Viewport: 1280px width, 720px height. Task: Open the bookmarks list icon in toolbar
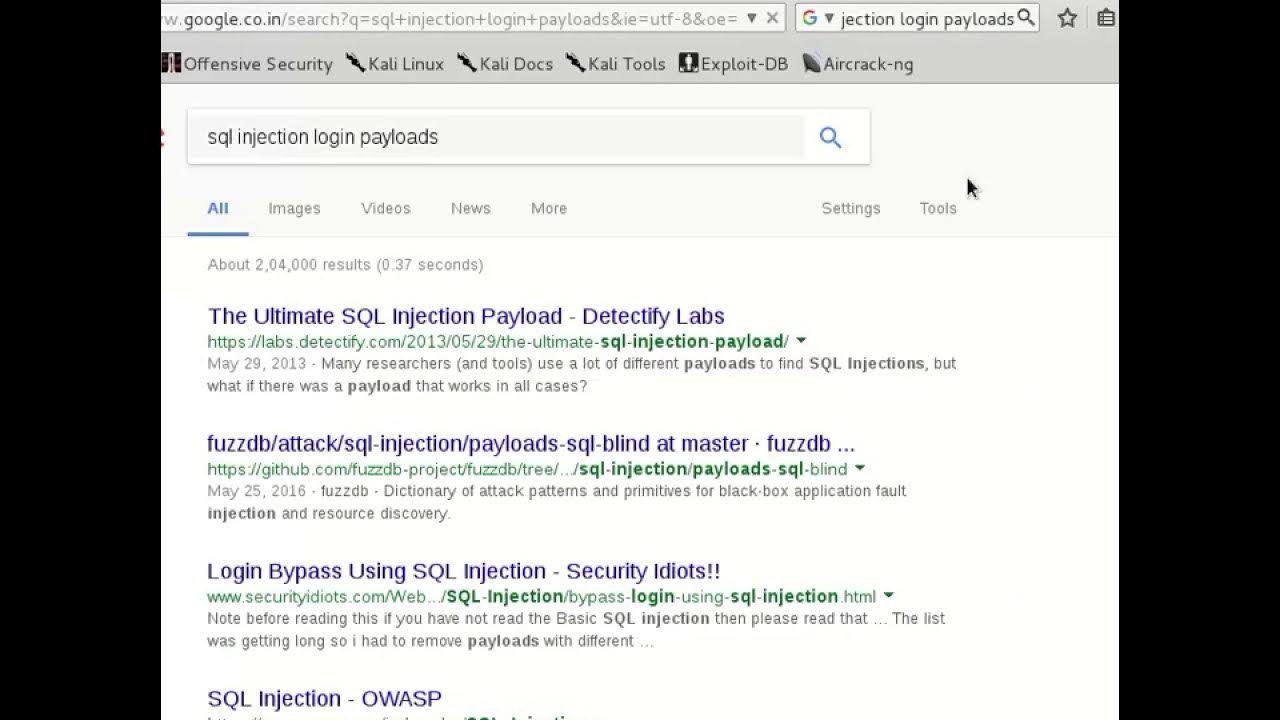[x=1105, y=18]
